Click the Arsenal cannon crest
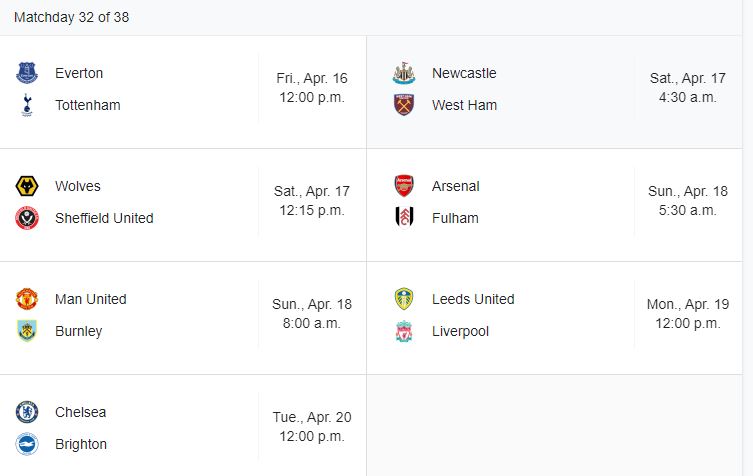Viewport: 753px width, 476px height. point(404,186)
